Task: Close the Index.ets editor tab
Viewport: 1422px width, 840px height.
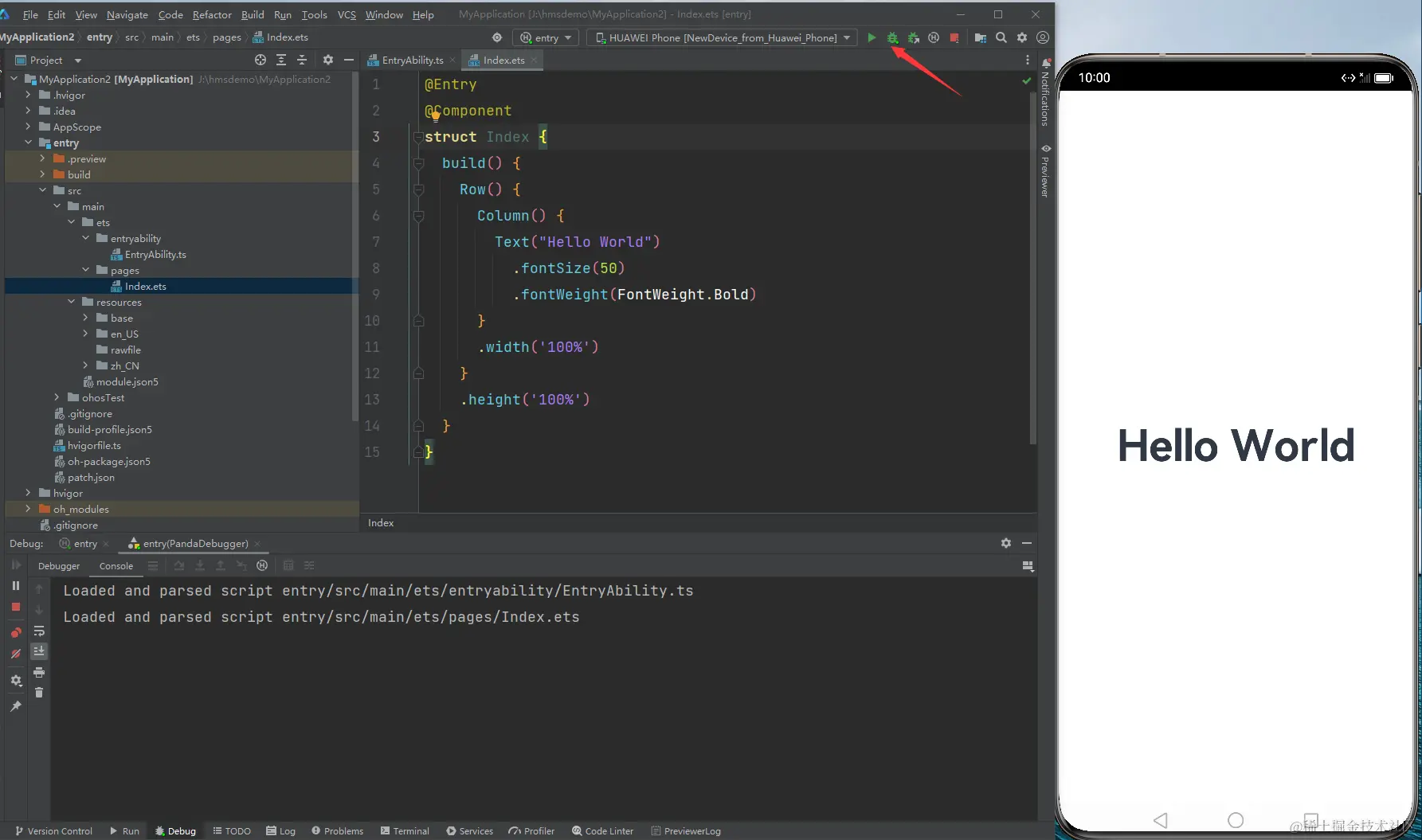Action: (x=534, y=60)
